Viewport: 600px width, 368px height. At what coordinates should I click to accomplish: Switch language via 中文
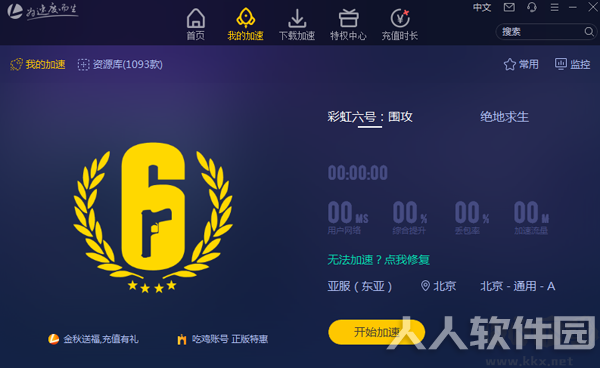482,7
